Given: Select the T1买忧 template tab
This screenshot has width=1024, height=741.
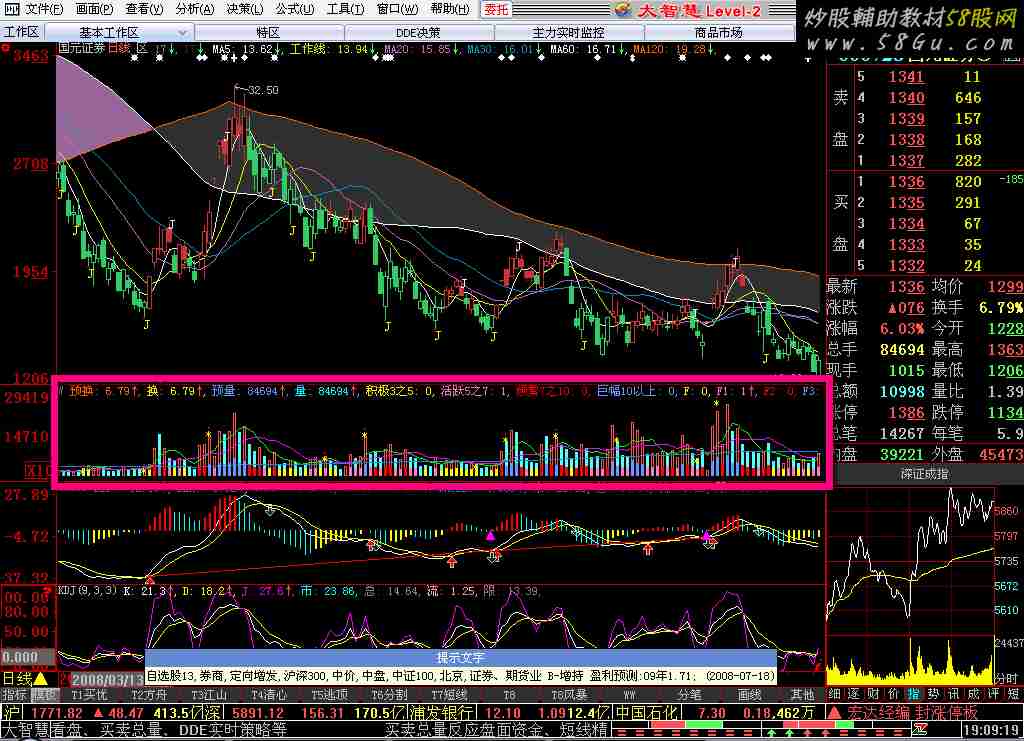Looking at the screenshot, I should (89, 695).
